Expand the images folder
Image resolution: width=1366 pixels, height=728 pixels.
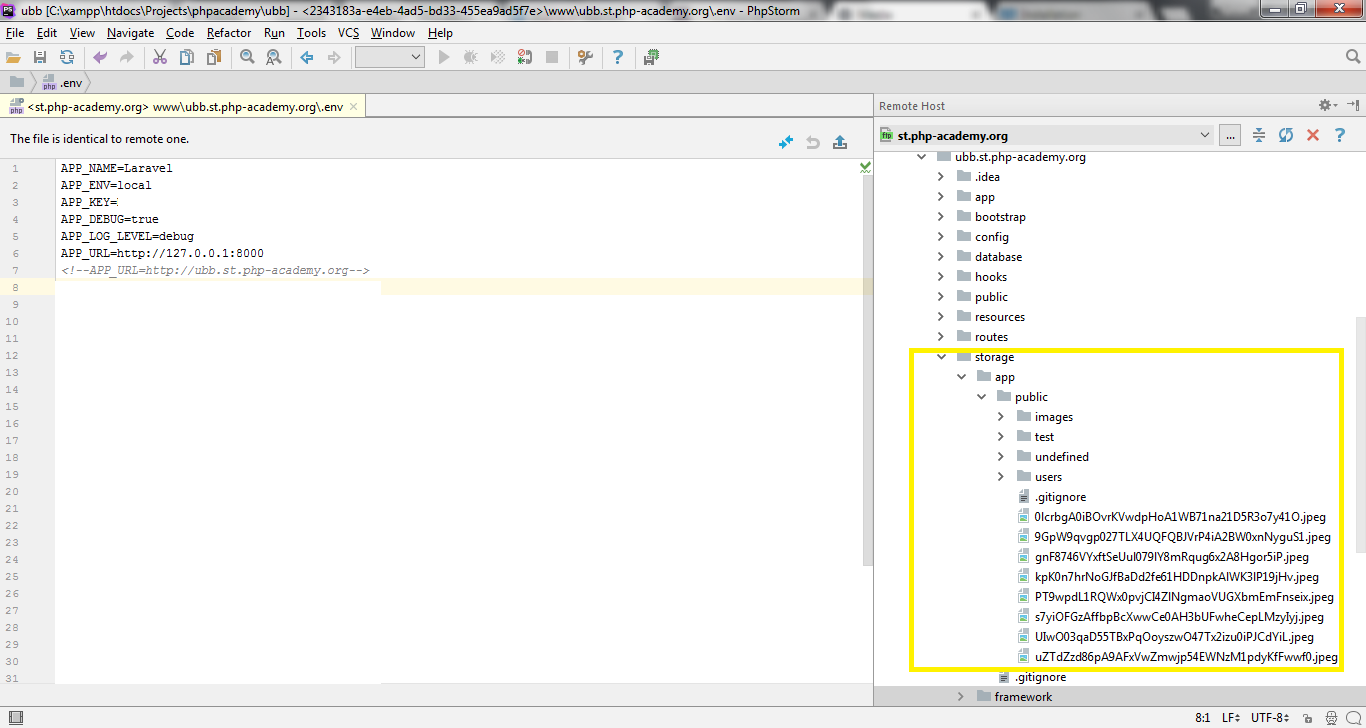(x=1000, y=417)
